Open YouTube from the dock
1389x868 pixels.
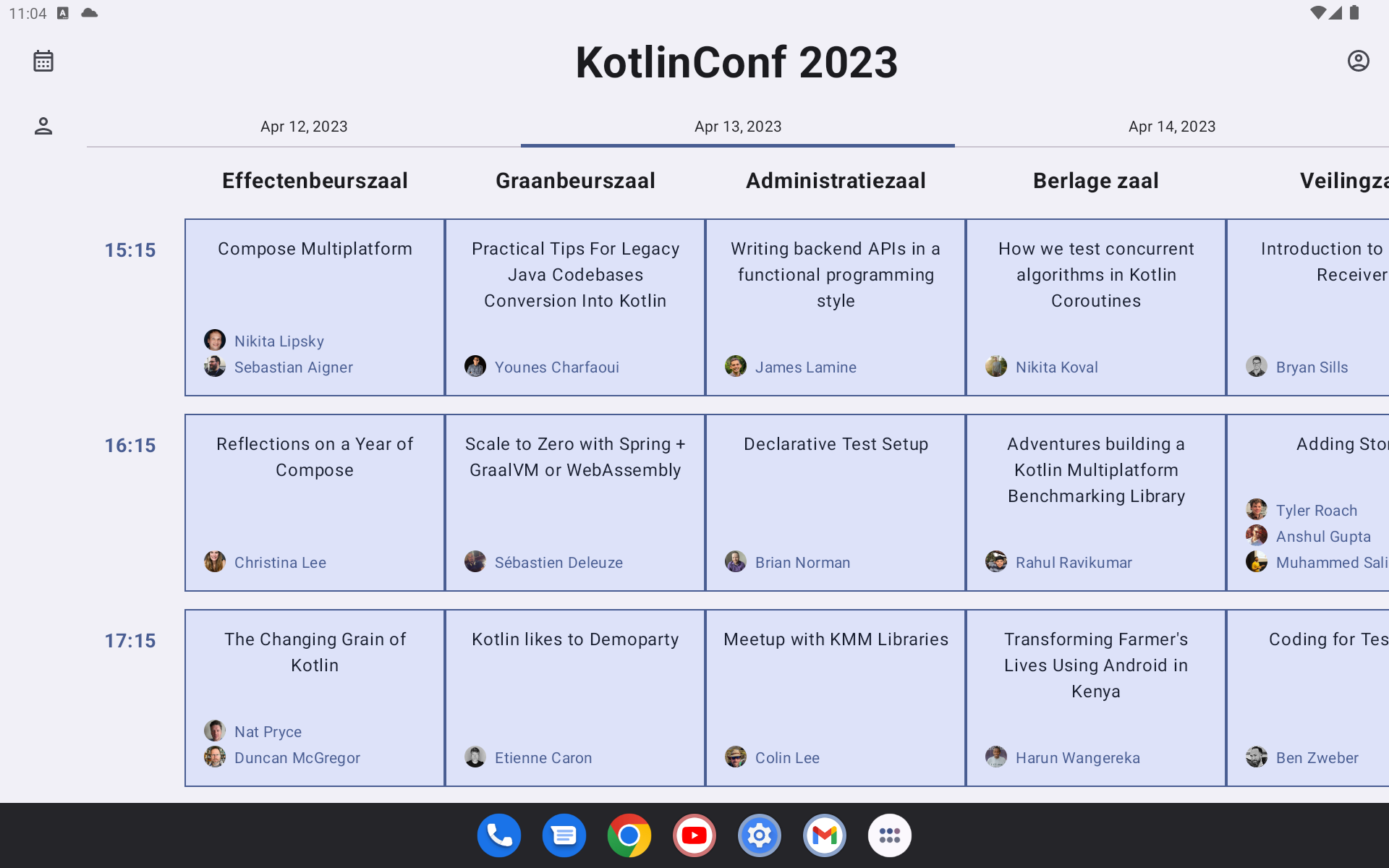pos(694,835)
